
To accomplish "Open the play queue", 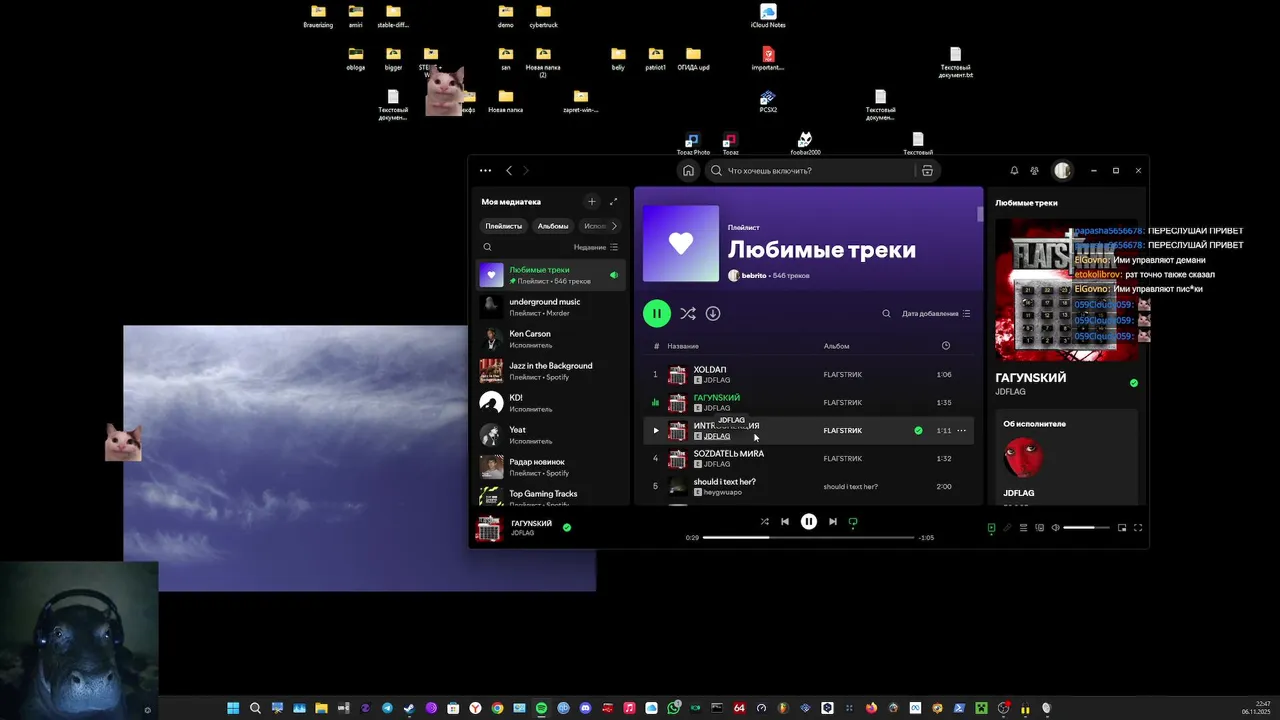I will click(x=1023, y=528).
